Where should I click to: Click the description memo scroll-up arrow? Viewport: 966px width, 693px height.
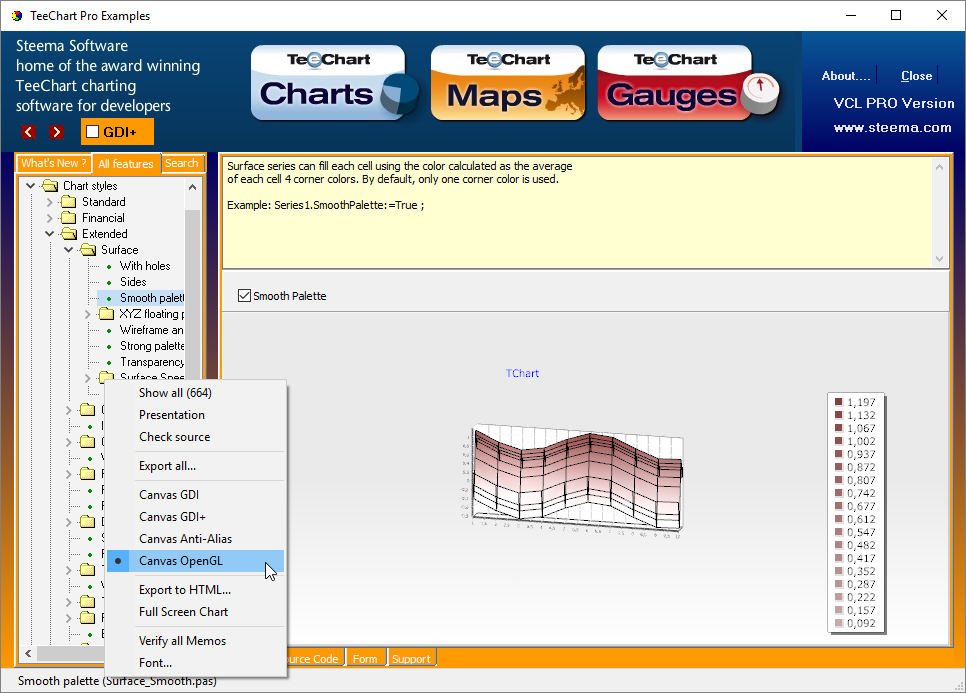[x=939, y=166]
